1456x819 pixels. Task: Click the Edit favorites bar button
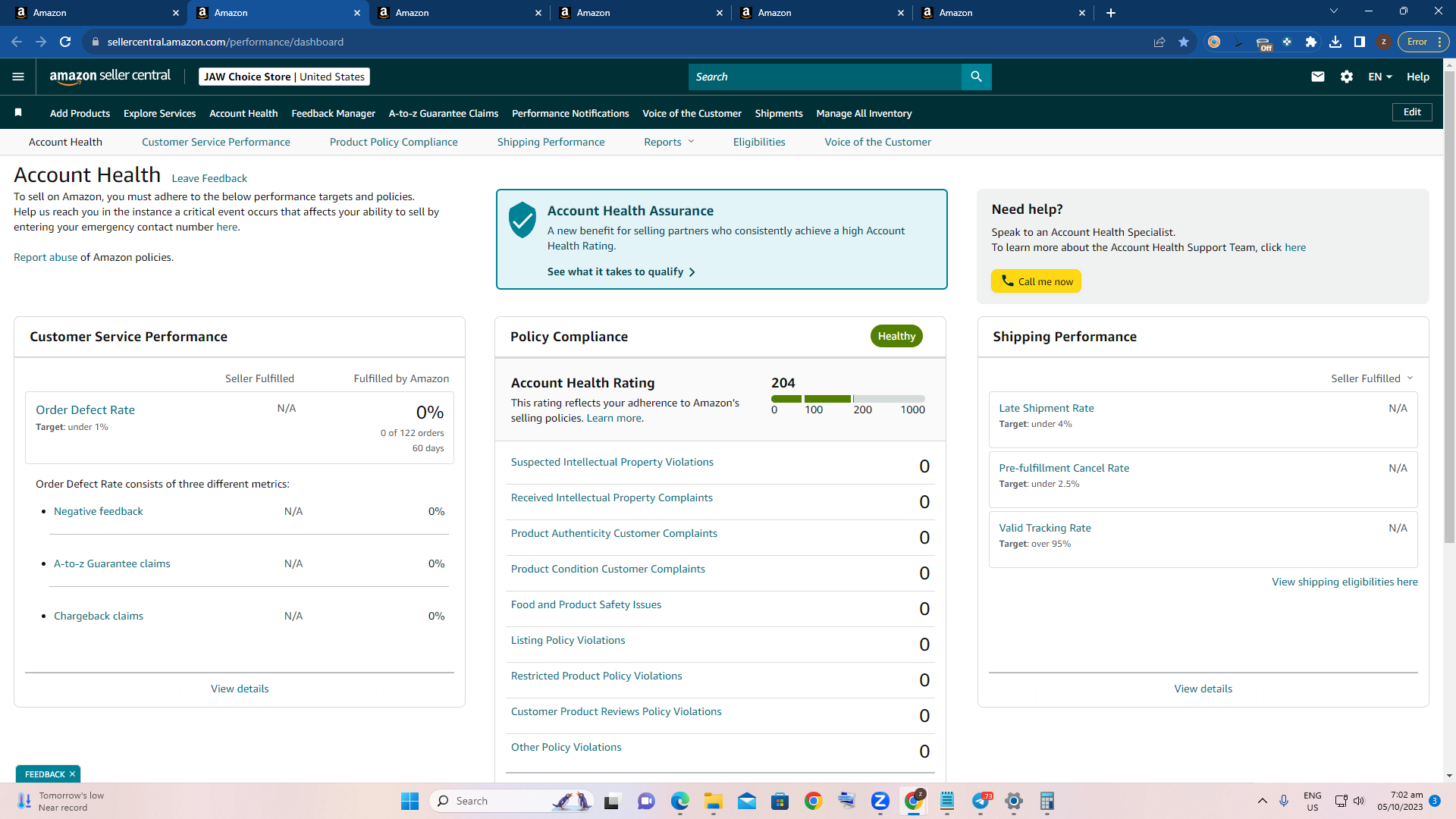point(1412,112)
